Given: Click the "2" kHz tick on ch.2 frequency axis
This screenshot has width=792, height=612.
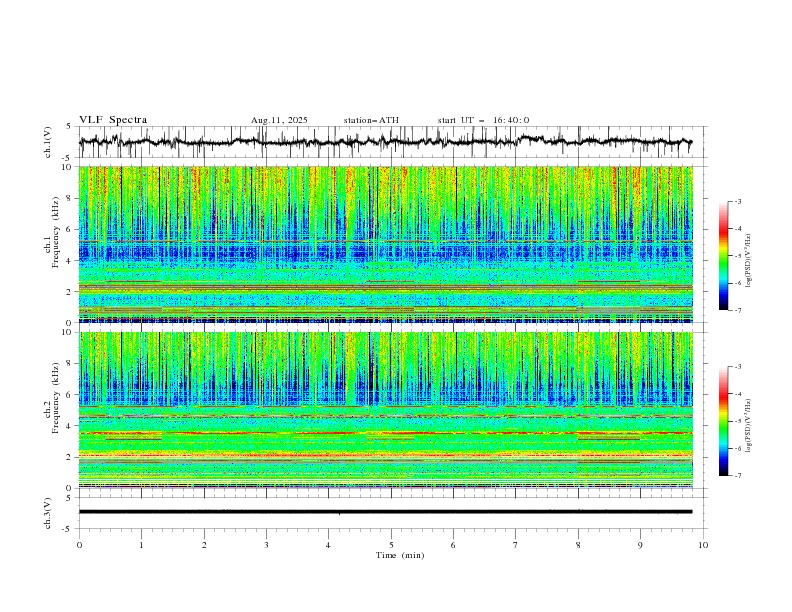Looking at the screenshot, I should [x=70, y=457].
